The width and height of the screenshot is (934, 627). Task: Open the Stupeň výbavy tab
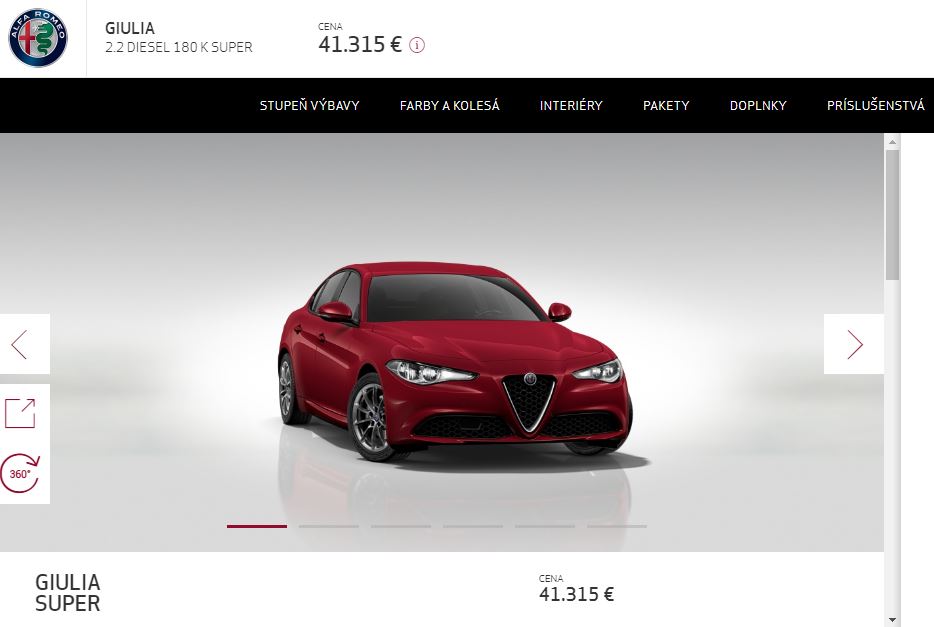310,105
